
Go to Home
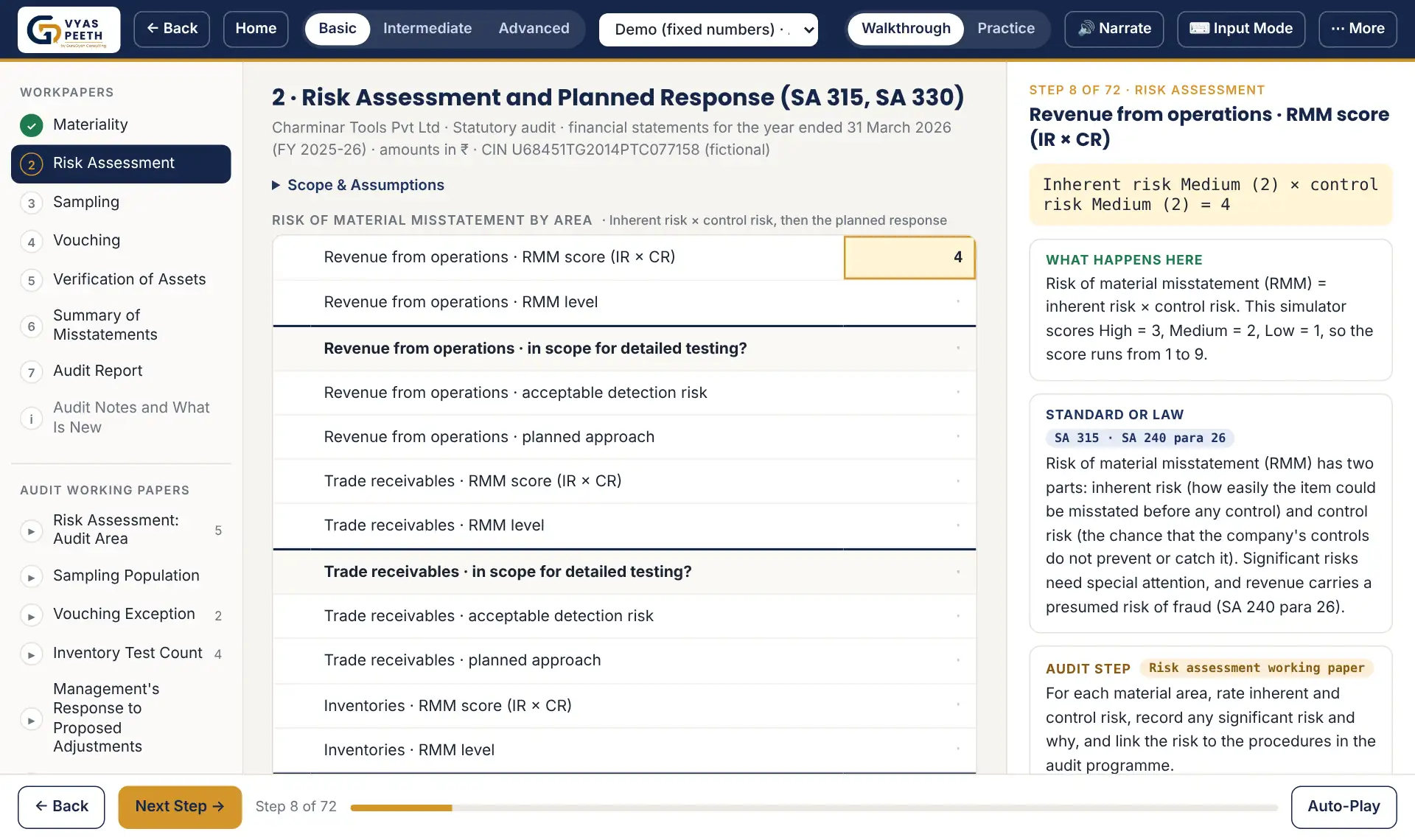(x=256, y=29)
